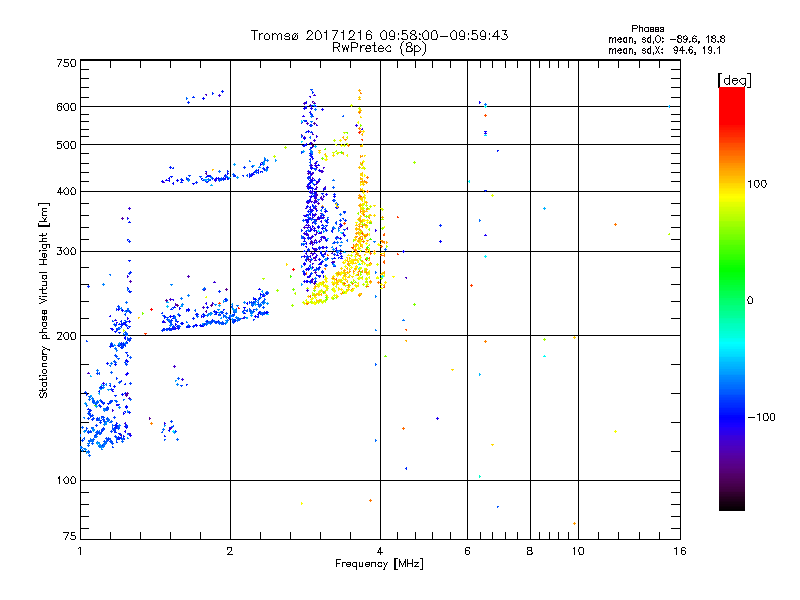Click the y-axis '600' tick label
The image size is (800, 600).
(66, 107)
